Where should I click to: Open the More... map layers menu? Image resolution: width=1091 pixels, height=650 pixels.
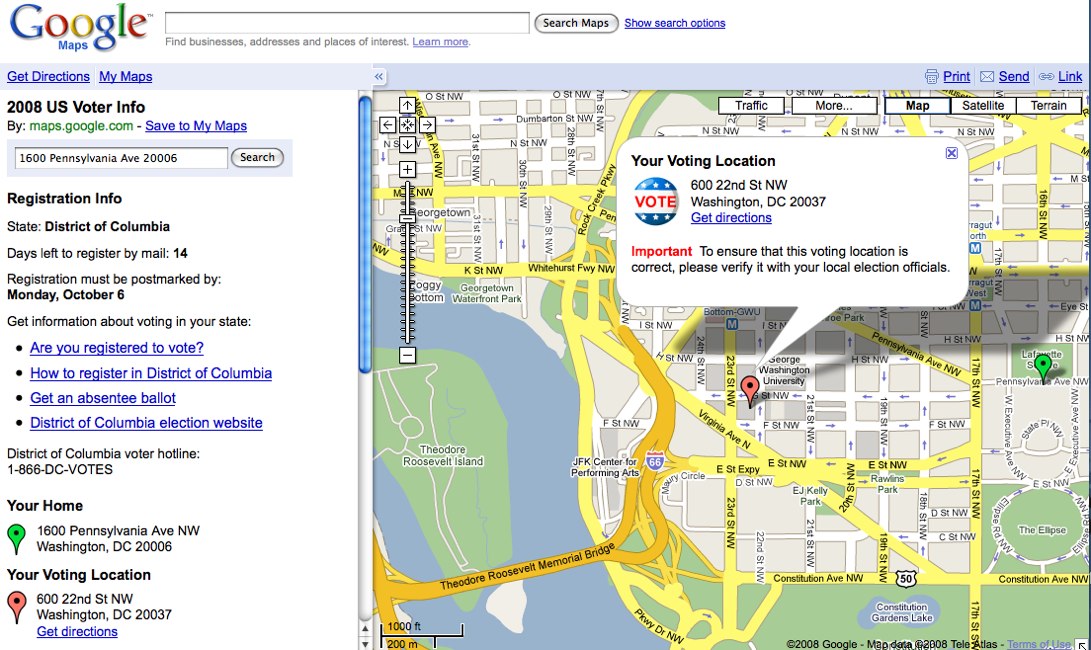pyautogui.click(x=834, y=106)
